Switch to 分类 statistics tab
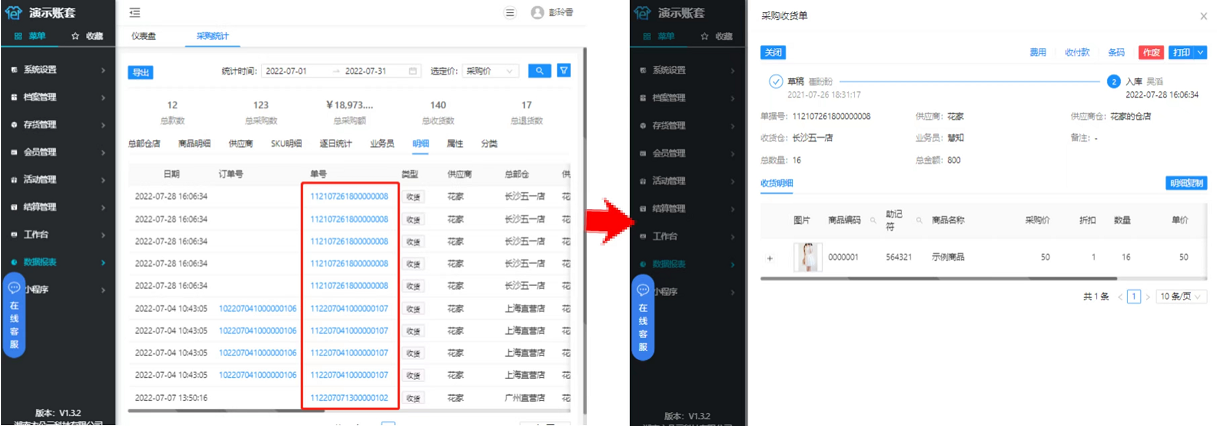The height and width of the screenshot is (426, 1217). (x=489, y=143)
